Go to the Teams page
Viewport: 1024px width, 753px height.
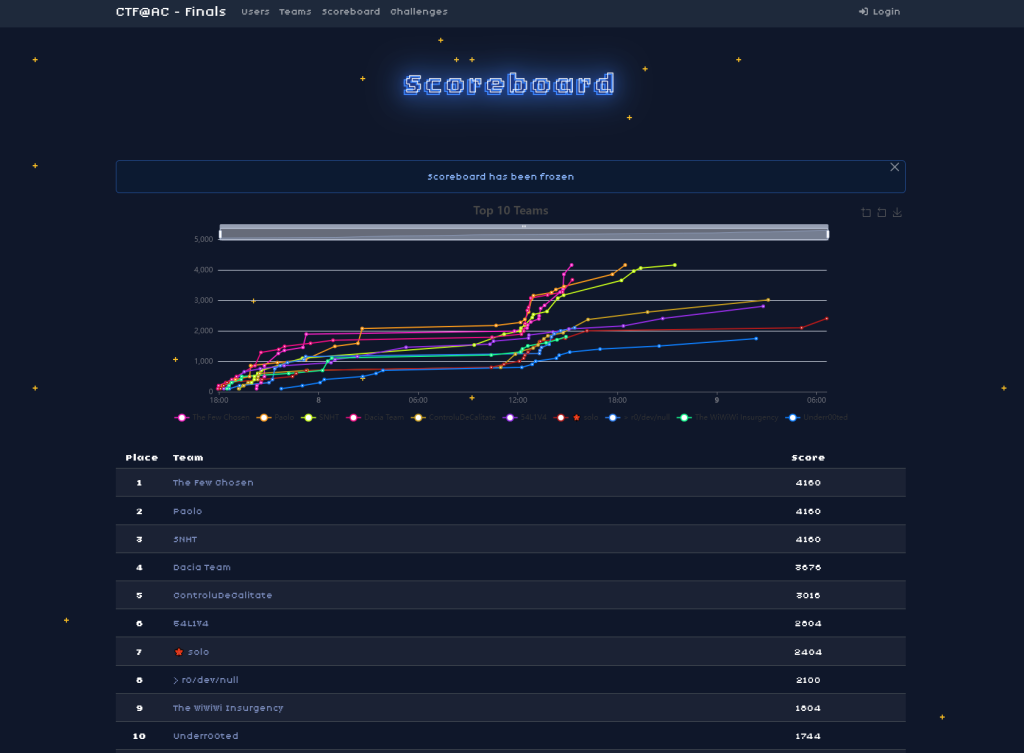295,12
